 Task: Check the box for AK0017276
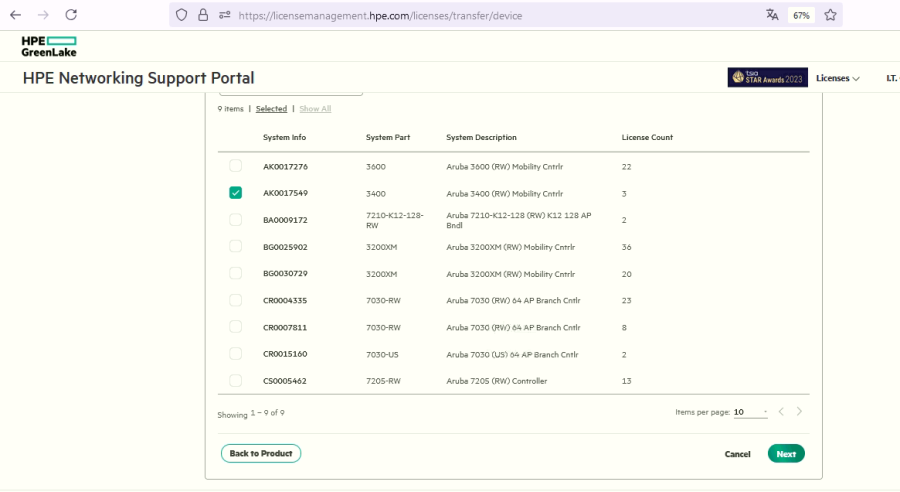(x=236, y=166)
